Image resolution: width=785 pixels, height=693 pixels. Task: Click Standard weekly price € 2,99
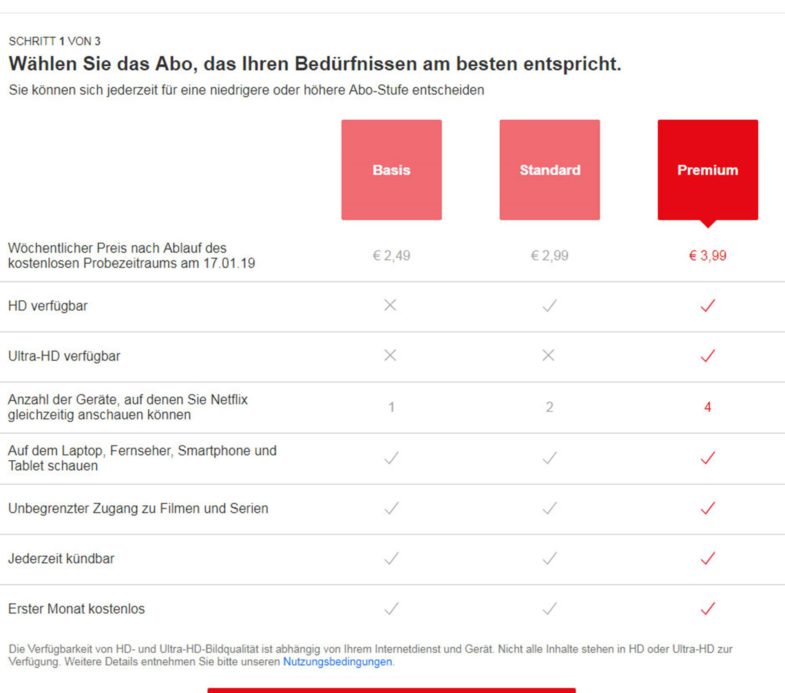550,256
